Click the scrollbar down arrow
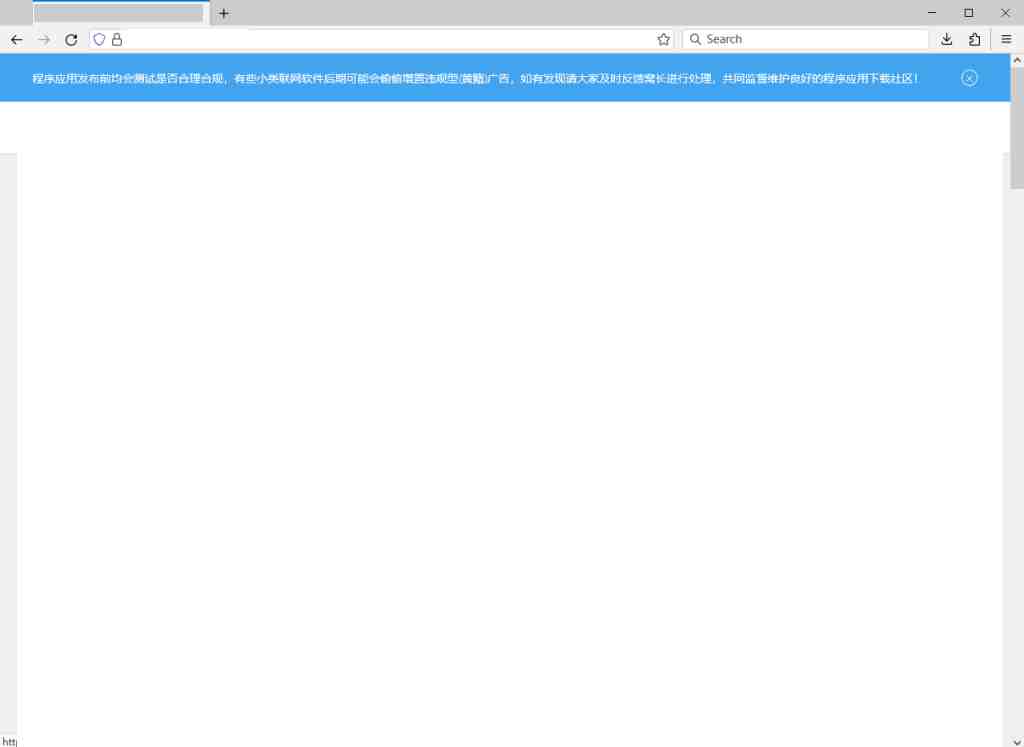This screenshot has width=1024, height=747. [x=1017, y=740]
